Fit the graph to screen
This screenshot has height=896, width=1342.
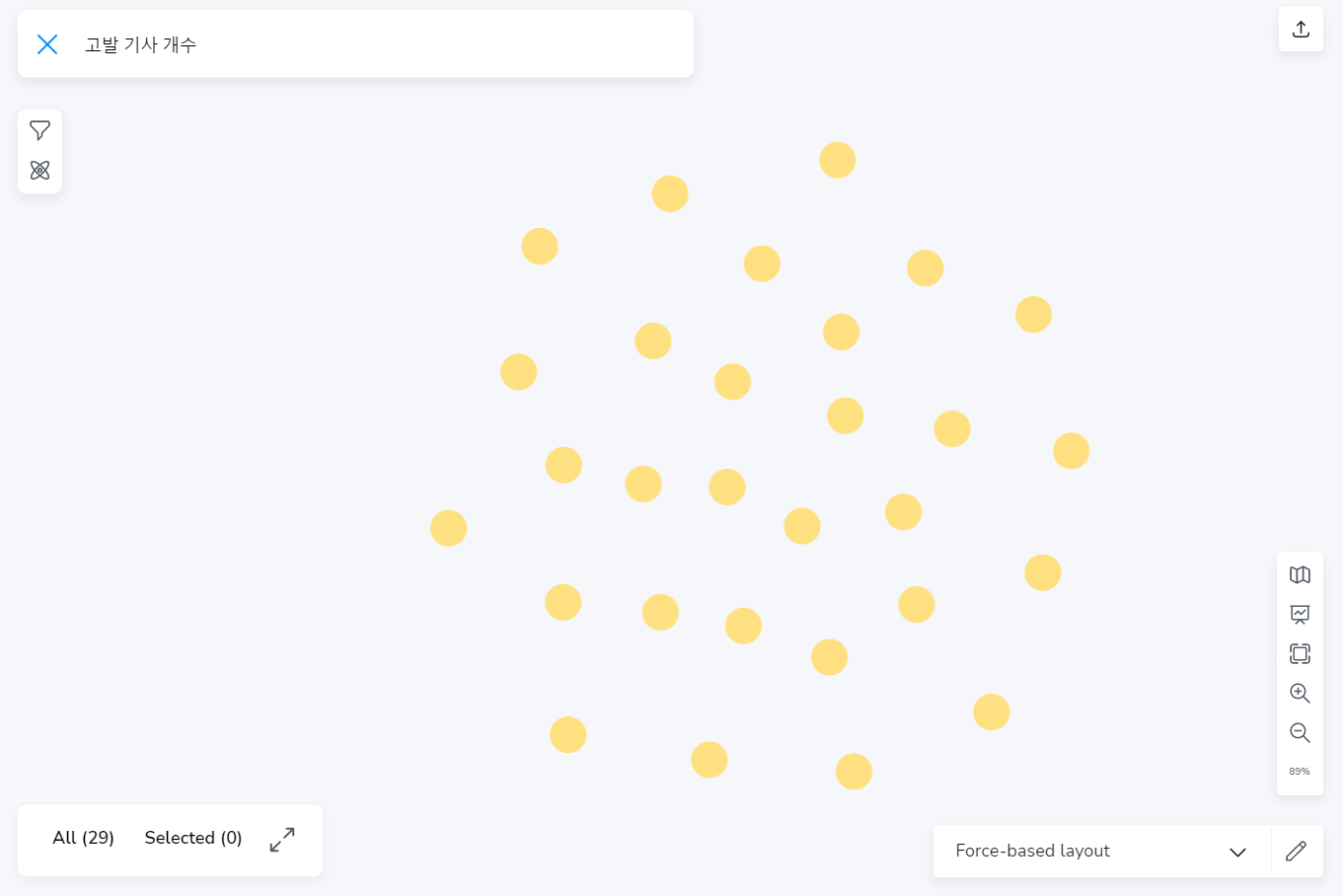coord(1300,653)
